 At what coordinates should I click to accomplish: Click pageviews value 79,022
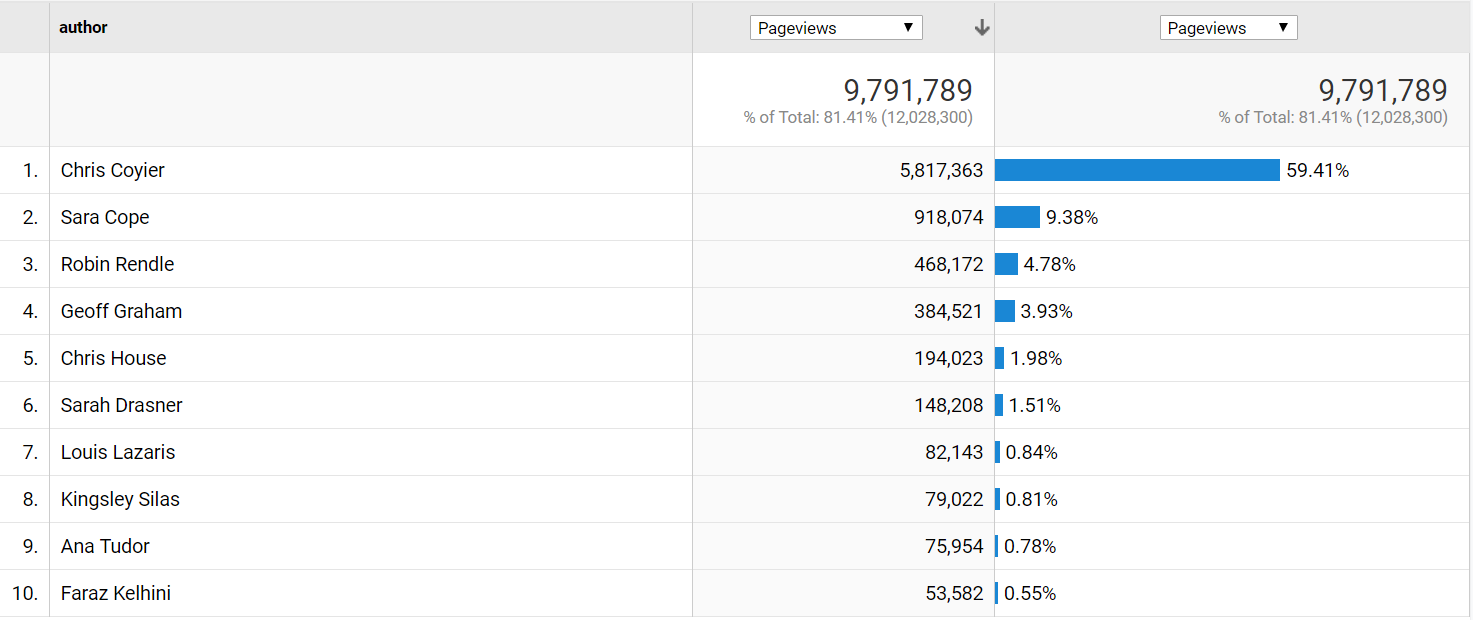point(954,499)
